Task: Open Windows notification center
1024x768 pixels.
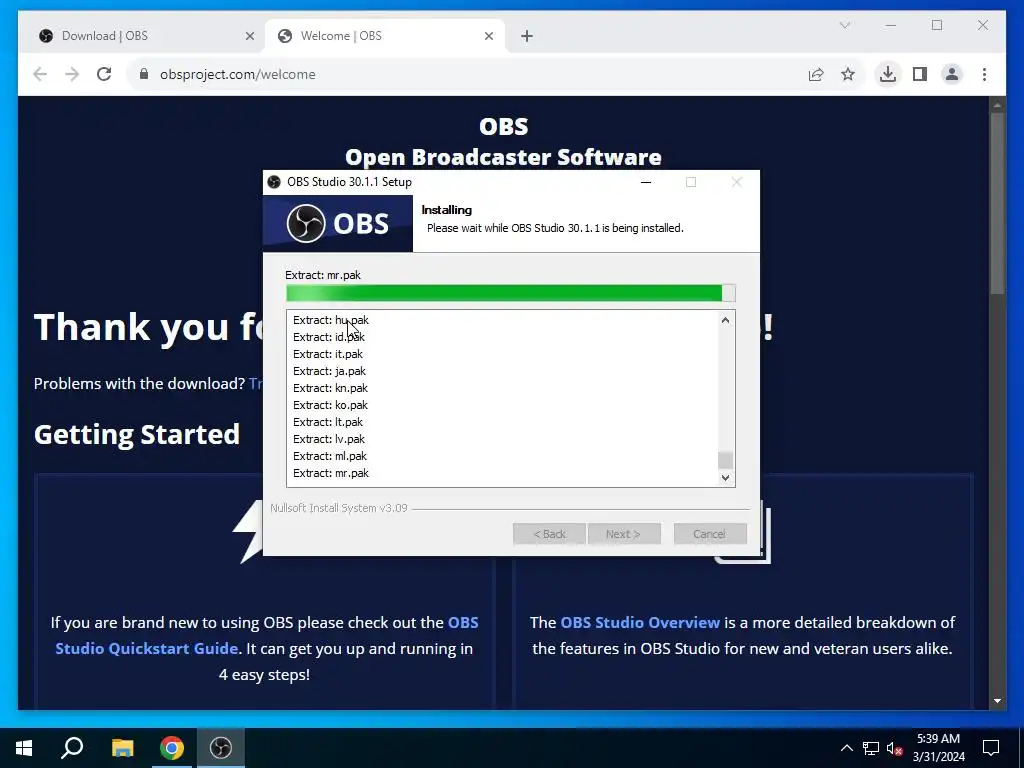Action: click(991, 748)
